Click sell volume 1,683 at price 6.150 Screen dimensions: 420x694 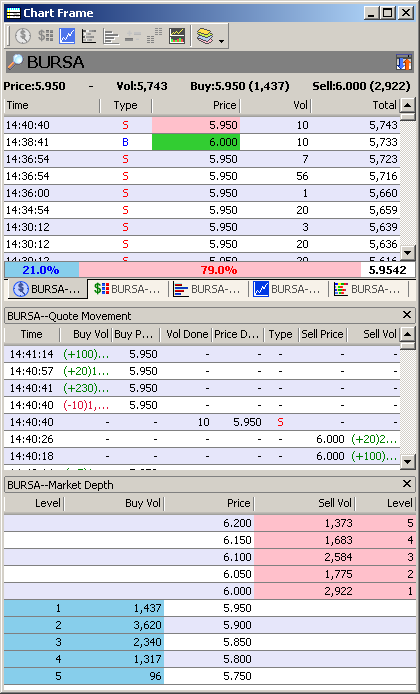[x=338, y=540]
